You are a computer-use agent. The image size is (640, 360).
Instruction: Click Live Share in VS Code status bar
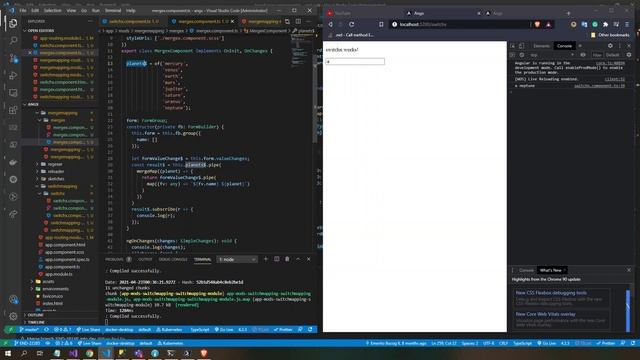(89, 329)
